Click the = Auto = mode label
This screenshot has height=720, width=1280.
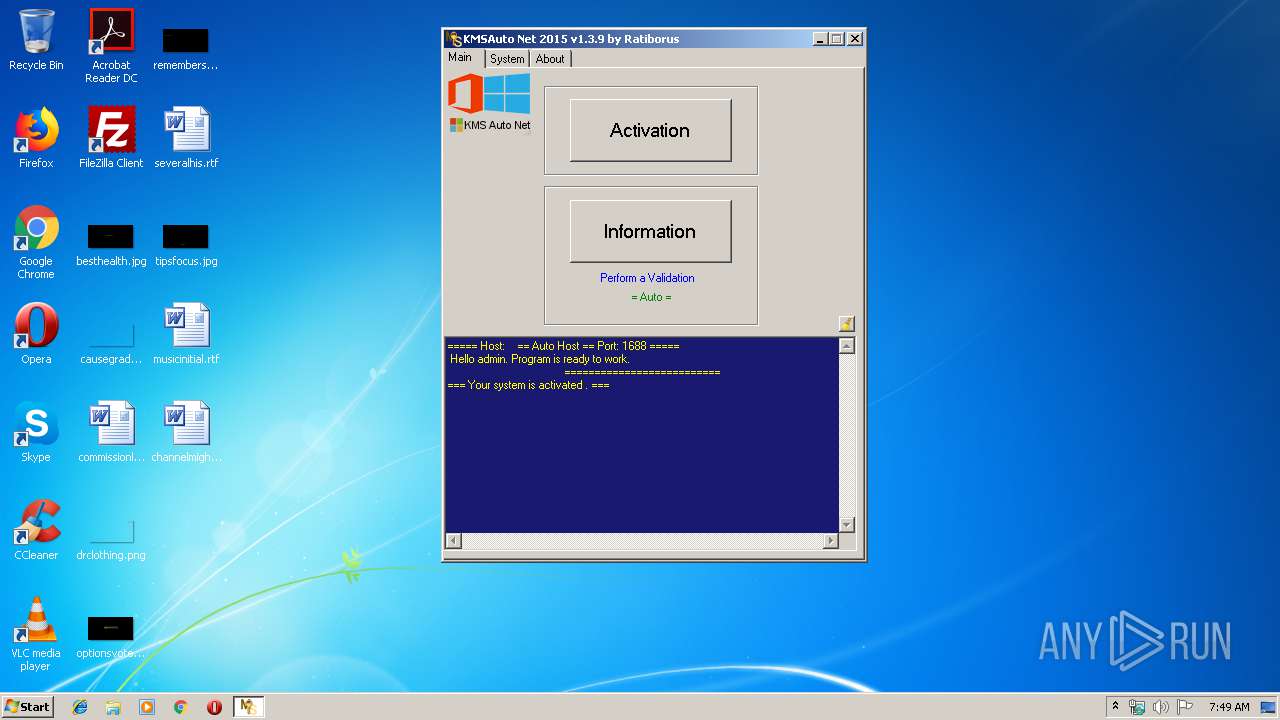click(651, 297)
